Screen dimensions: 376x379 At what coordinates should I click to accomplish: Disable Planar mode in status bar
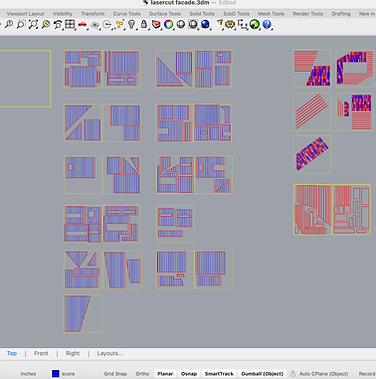tap(165, 374)
